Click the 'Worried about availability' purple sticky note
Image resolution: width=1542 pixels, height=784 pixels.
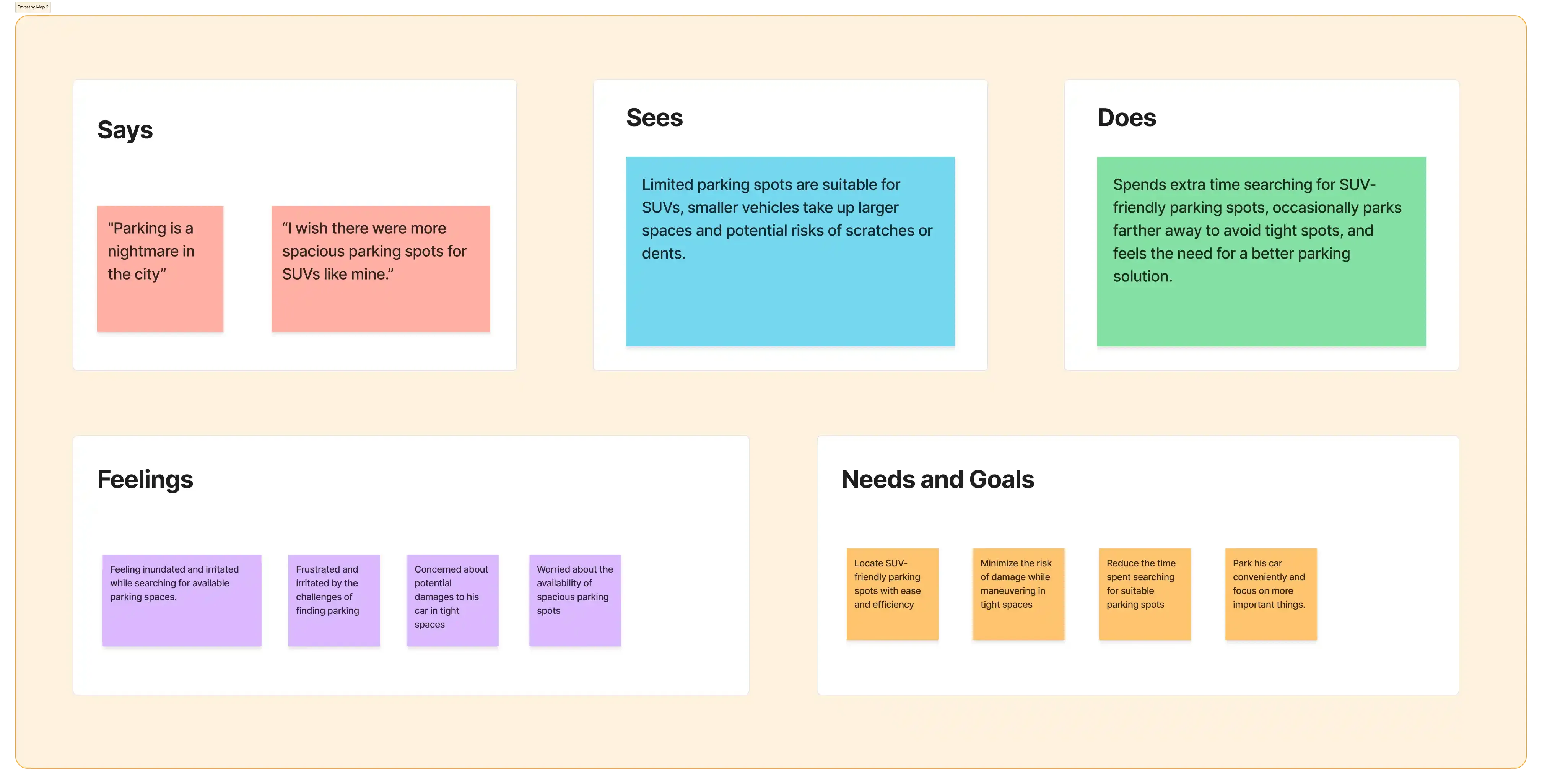pyautogui.click(x=575, y=600)
